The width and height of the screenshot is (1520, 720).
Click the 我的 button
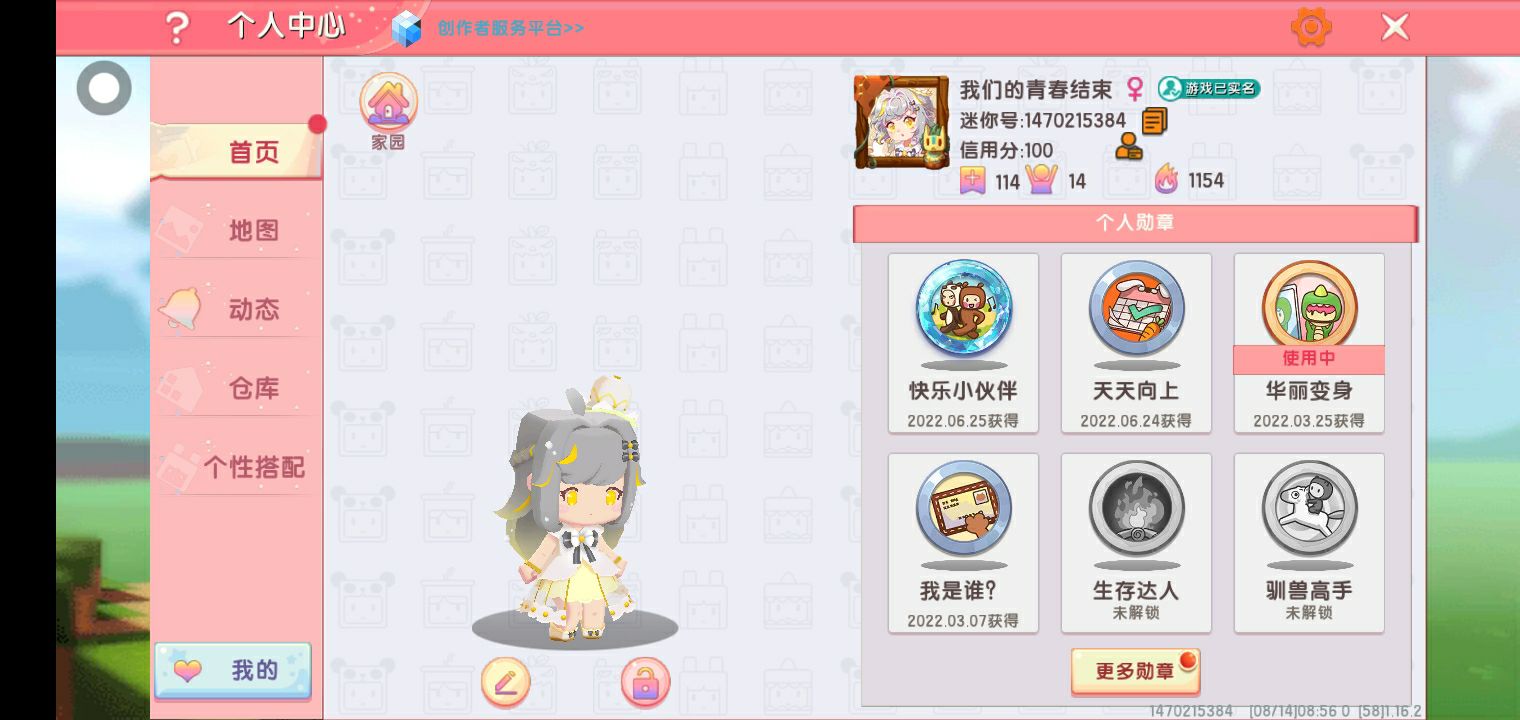pos(233,670)
